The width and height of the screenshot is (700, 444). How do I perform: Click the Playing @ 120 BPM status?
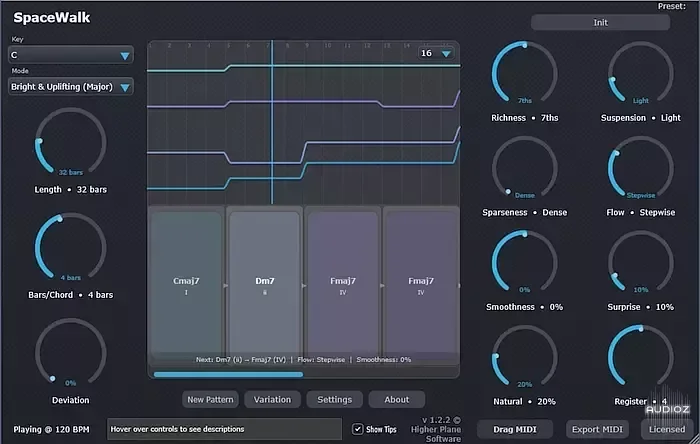pyautogui.click(x=51, y=429)
